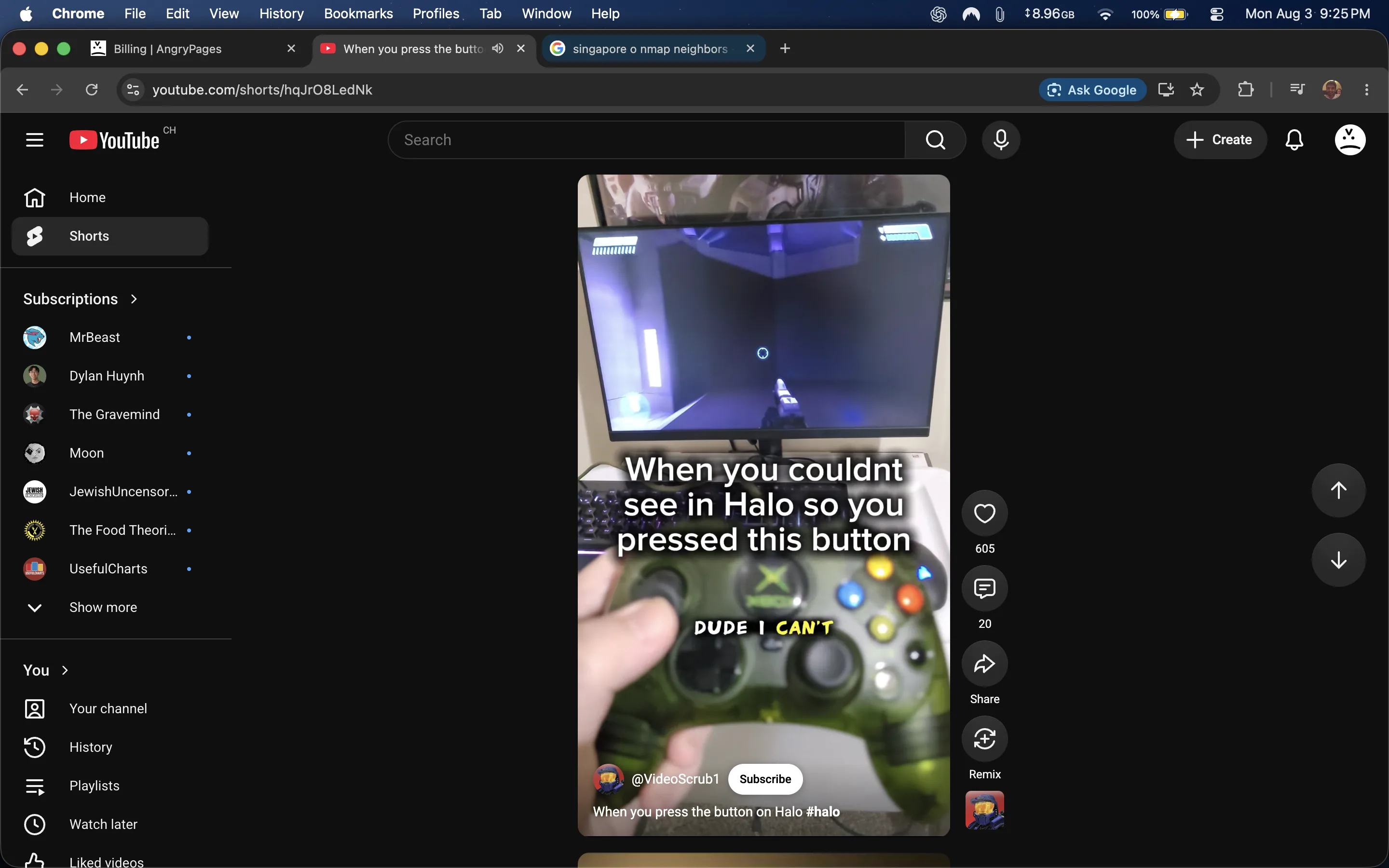Viewport: 1389px width, 868px height.
Task: Open the Apple menu
Action: click(x=26, y=14)
